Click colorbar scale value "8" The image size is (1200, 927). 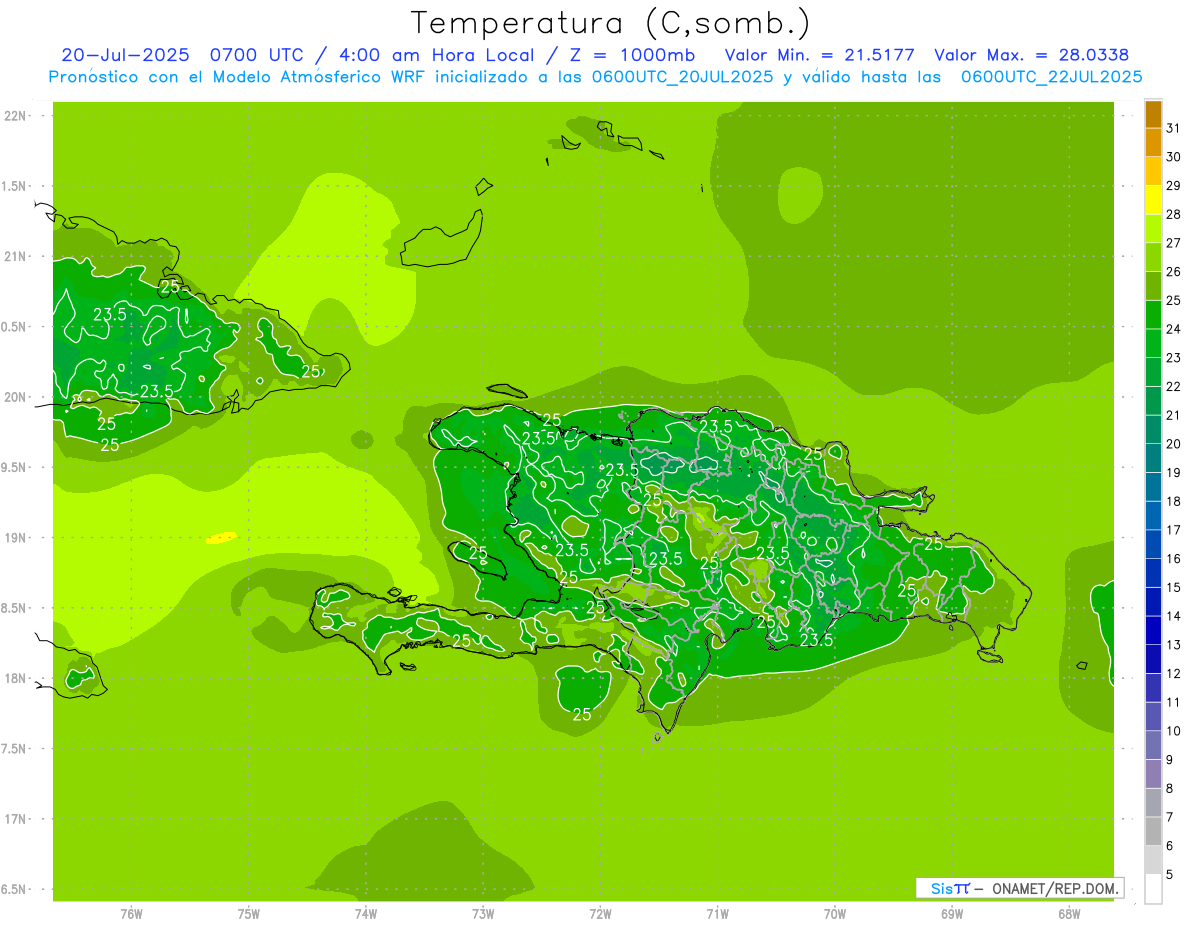[1170, 788]
